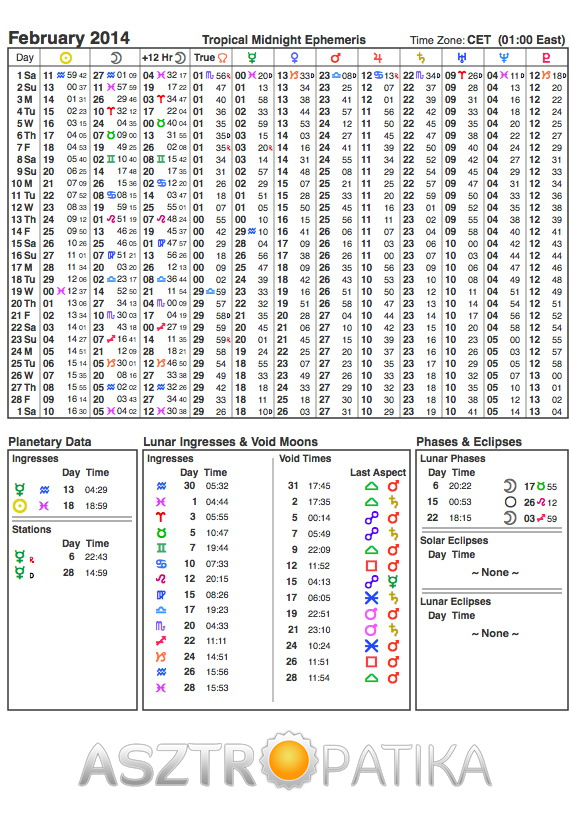Click last quarter Moon icon on day 22

tap(510, 518)
